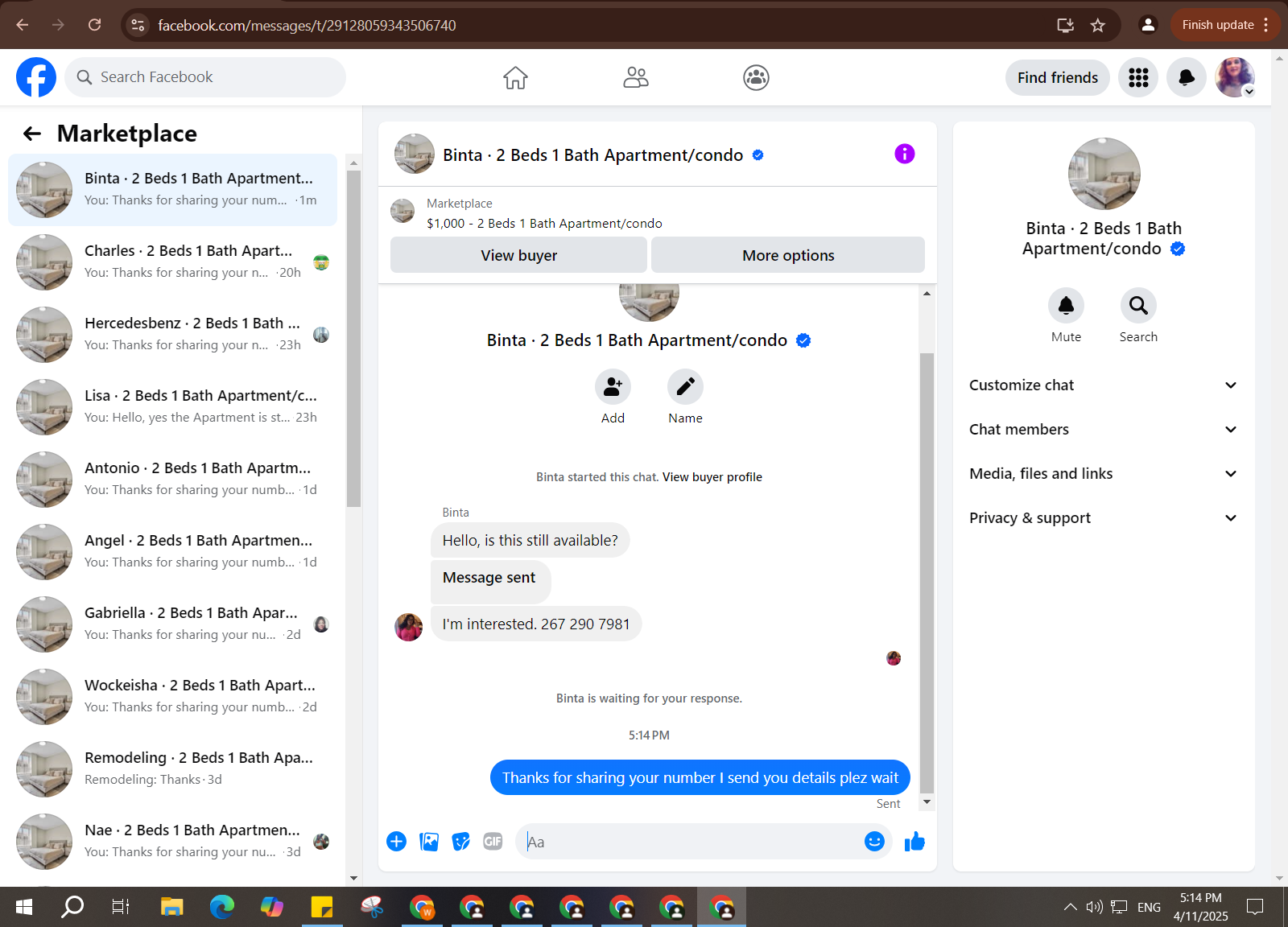Click the Name pencil edit icon
The image size is (1288, 927).
685,387
